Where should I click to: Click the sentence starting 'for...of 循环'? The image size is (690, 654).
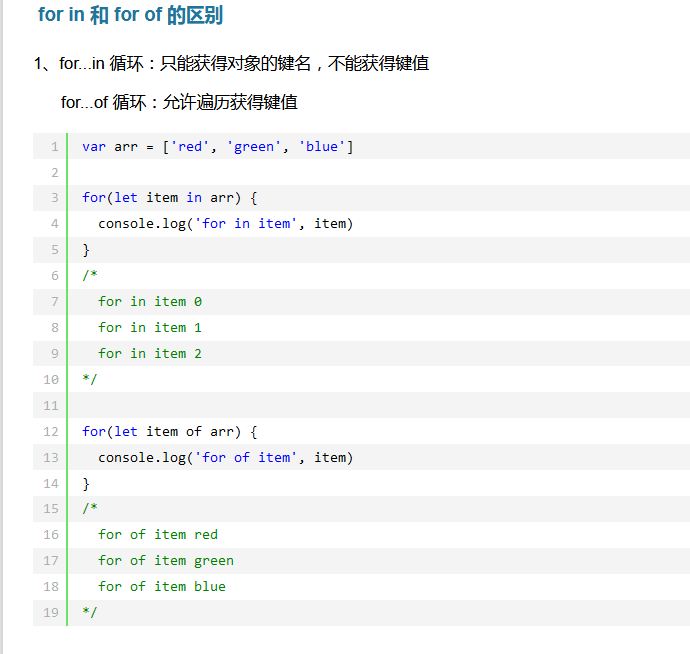click(179, 103)
